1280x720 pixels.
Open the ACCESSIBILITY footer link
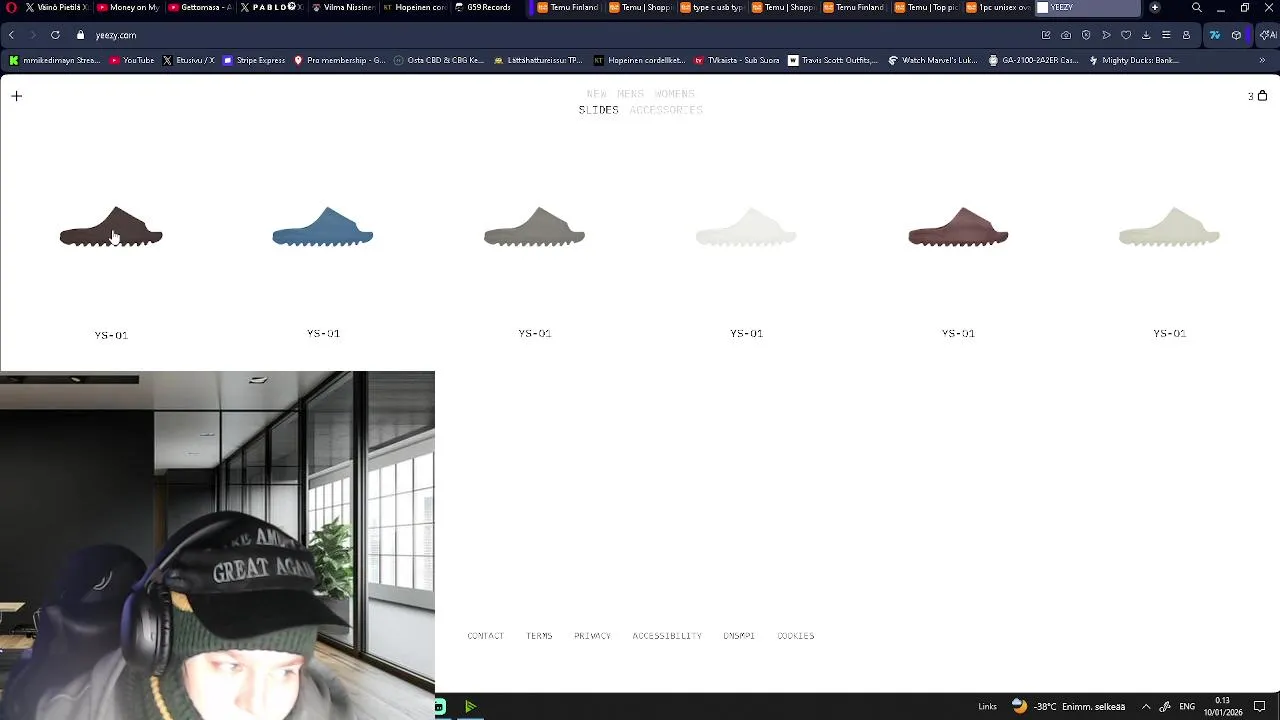coord(667,636)
